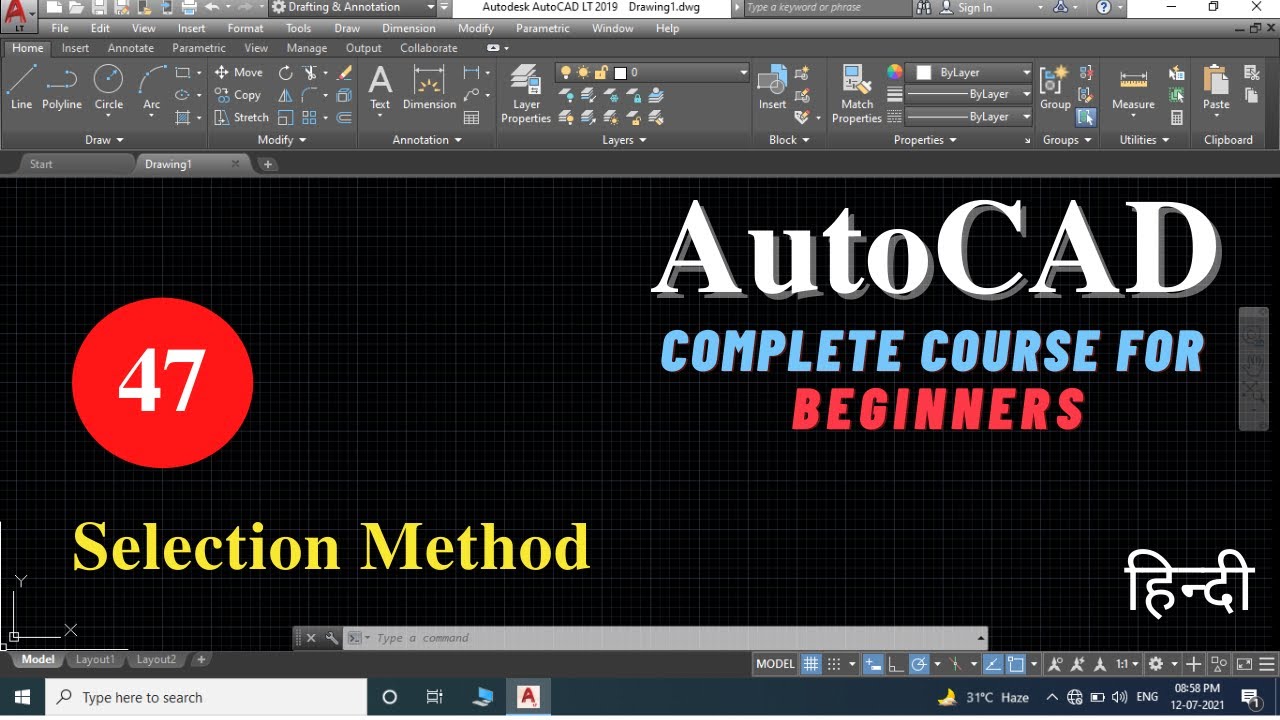Expand the Modify panel dropdown
The height and width of the screenshot is (720, 1280).
point(282,140)
